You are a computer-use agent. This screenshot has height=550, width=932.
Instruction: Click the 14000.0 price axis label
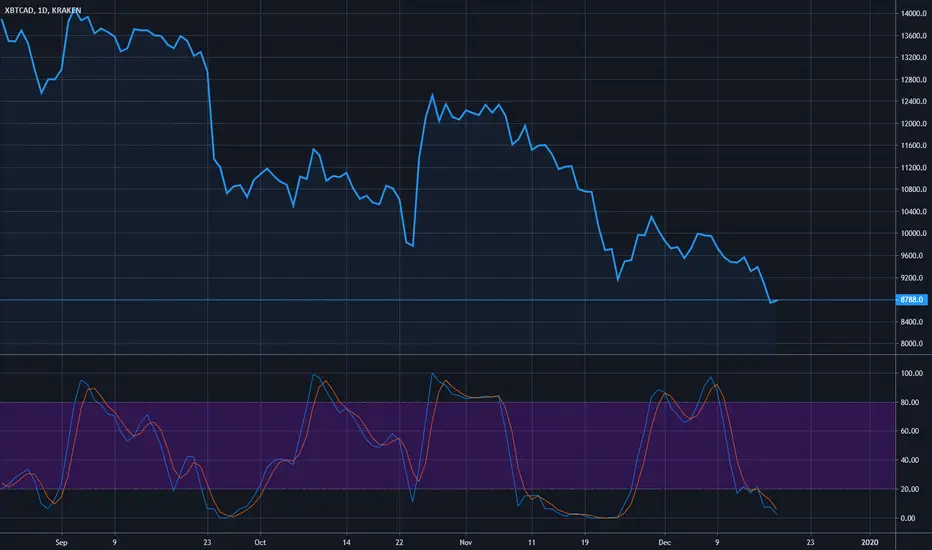click(x=913, y=13)
